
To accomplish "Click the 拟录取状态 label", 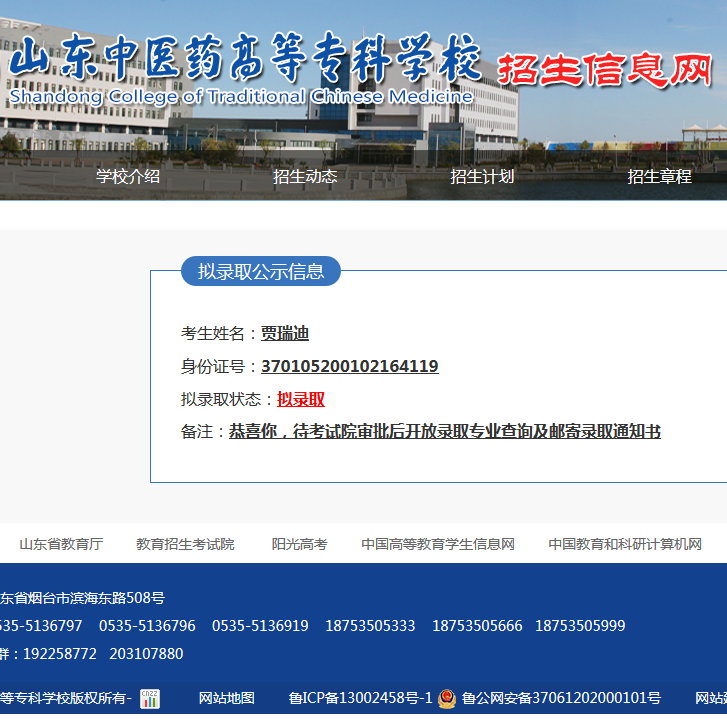I will click(x=221, y=399).
